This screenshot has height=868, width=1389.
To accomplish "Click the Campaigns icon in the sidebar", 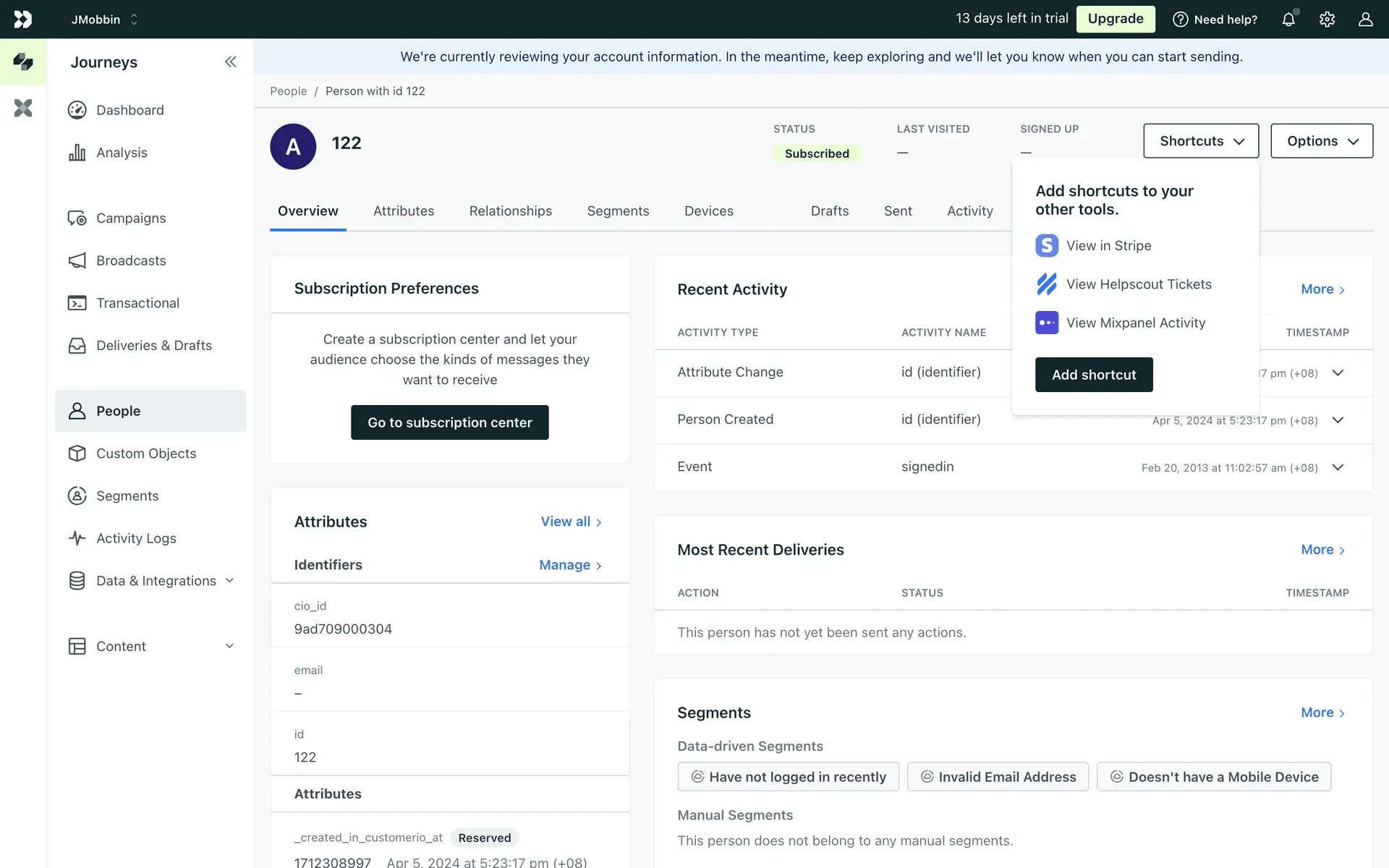I will 77,218.
